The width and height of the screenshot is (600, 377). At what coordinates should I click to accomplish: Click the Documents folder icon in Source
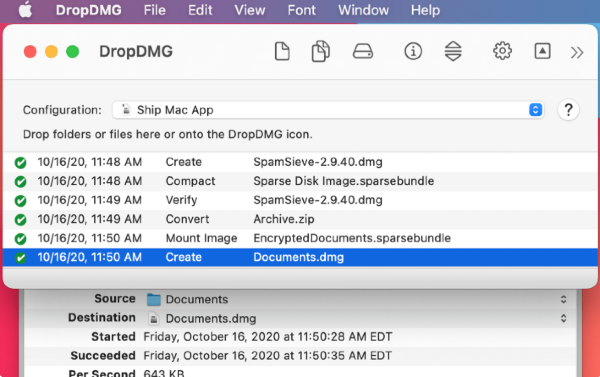153,299
